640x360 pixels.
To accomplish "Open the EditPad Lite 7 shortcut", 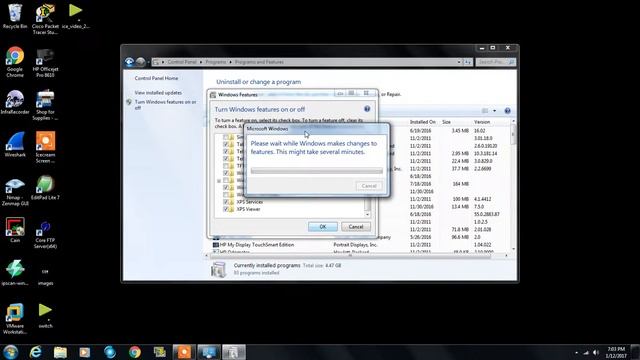I will (45, 188).
